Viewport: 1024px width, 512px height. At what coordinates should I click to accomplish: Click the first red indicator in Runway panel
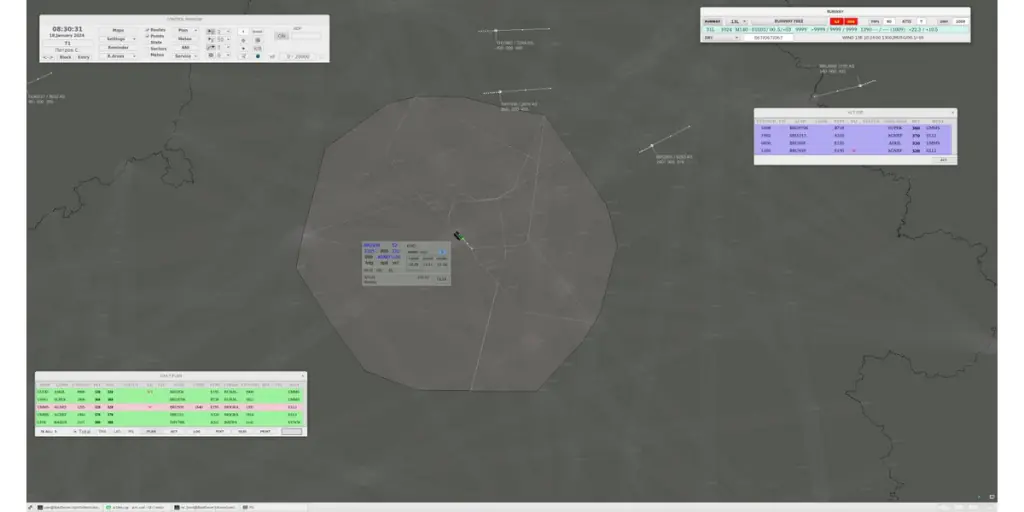(x=836, y=21)
